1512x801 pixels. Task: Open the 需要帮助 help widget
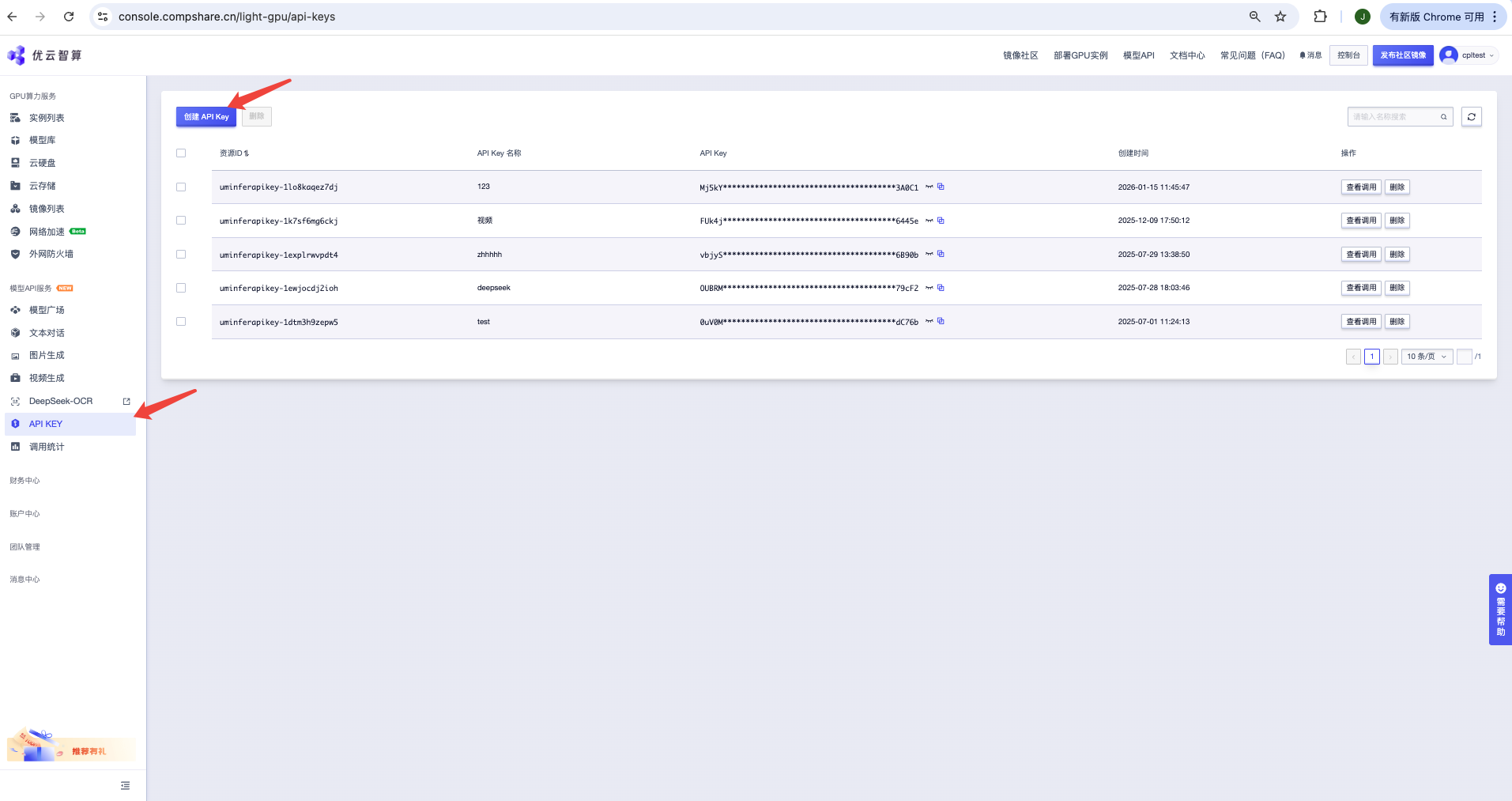pyautogui.click(x=1499, y=610)
